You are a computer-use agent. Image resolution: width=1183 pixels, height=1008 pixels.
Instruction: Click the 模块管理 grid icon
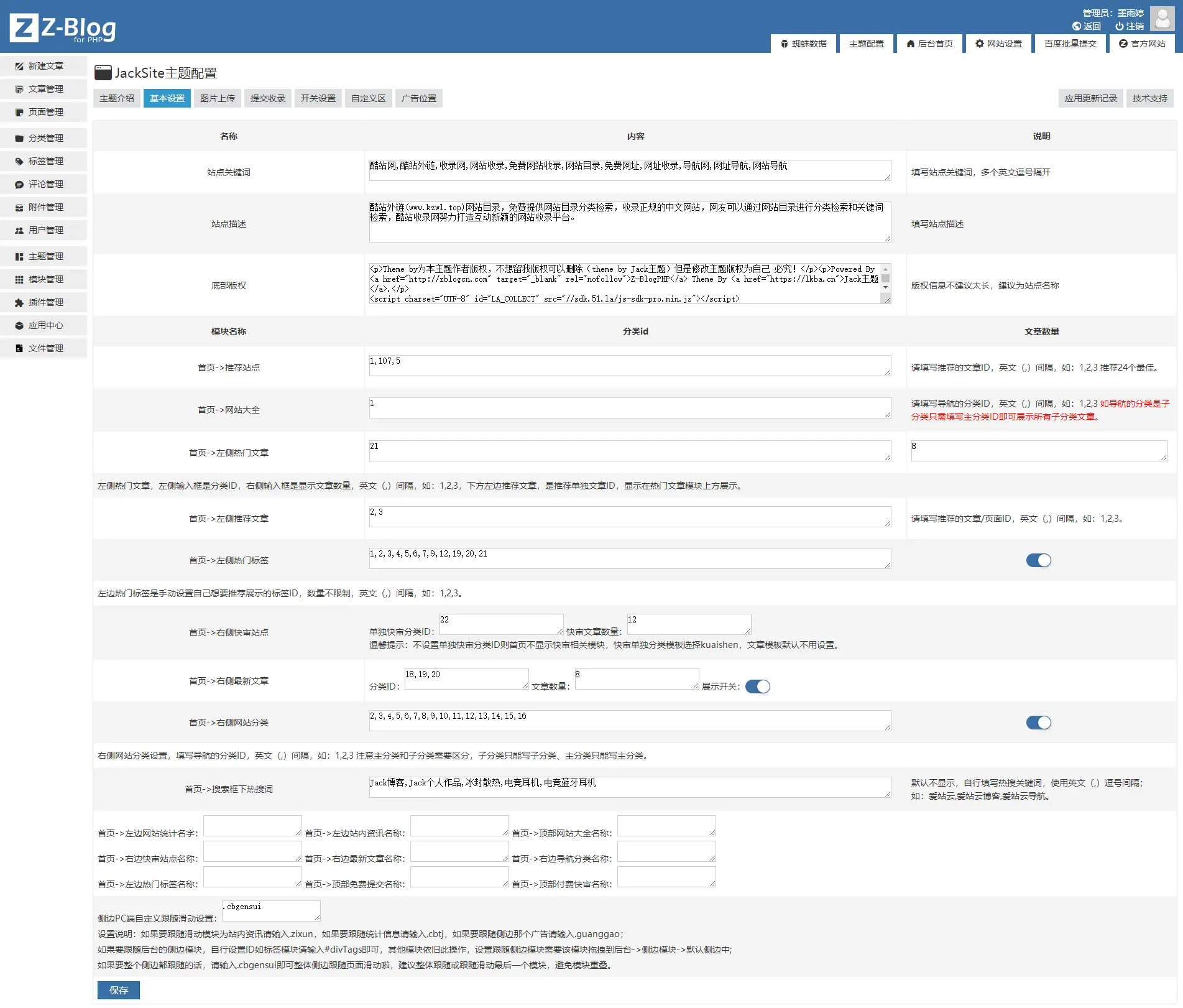pyautogui.click(x=19, y=279)
